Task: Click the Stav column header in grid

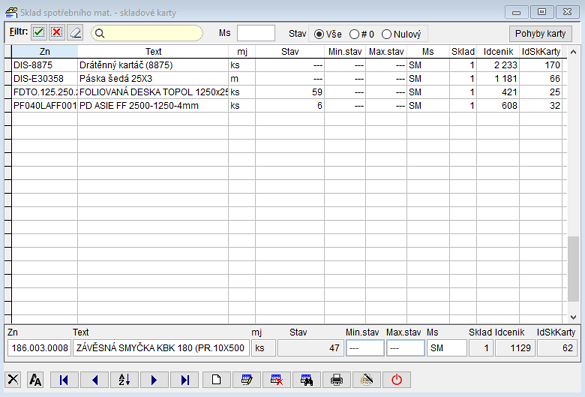Action: [290, 51]
